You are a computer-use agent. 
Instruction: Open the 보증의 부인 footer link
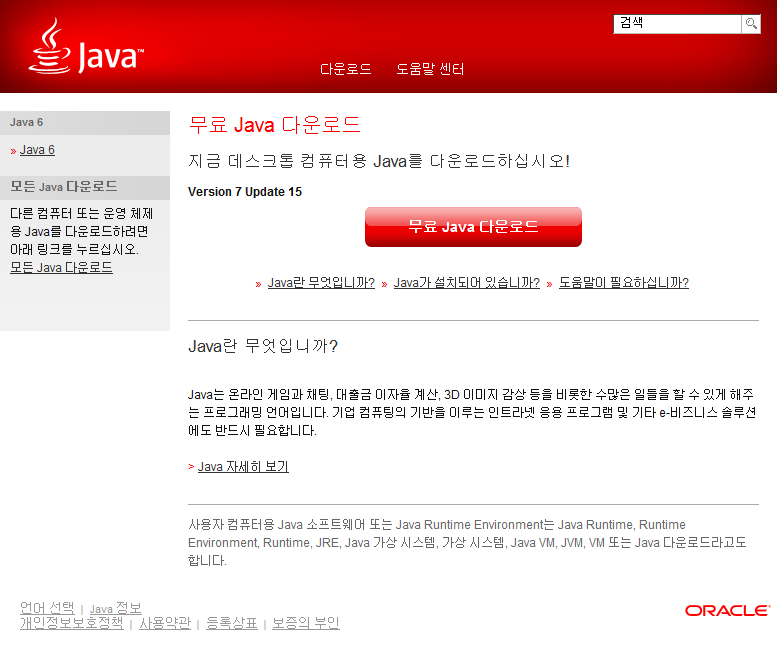tap(306, 623)
